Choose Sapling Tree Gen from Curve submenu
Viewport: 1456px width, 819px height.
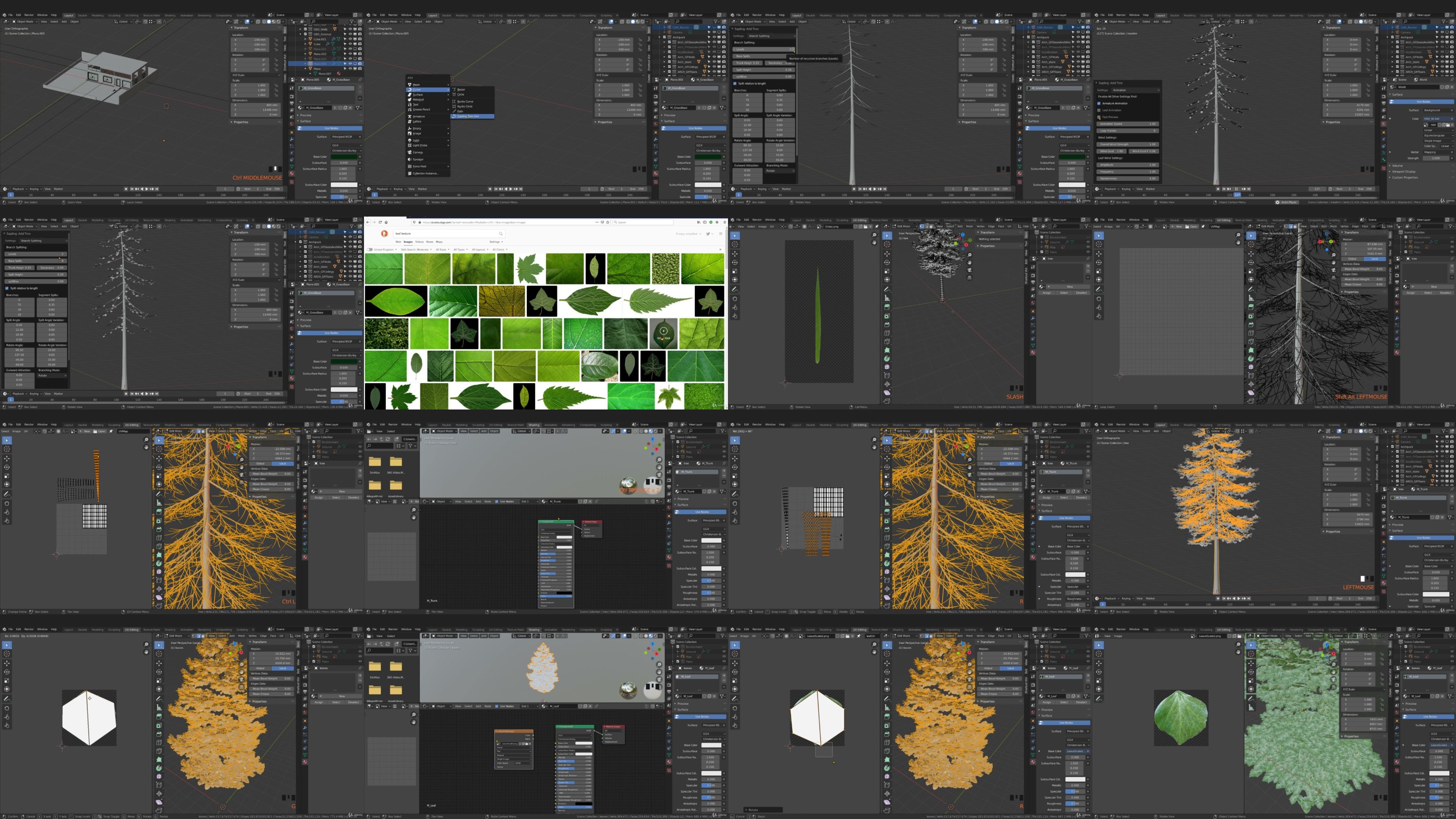pyautogui.click(x=468, y=116)
